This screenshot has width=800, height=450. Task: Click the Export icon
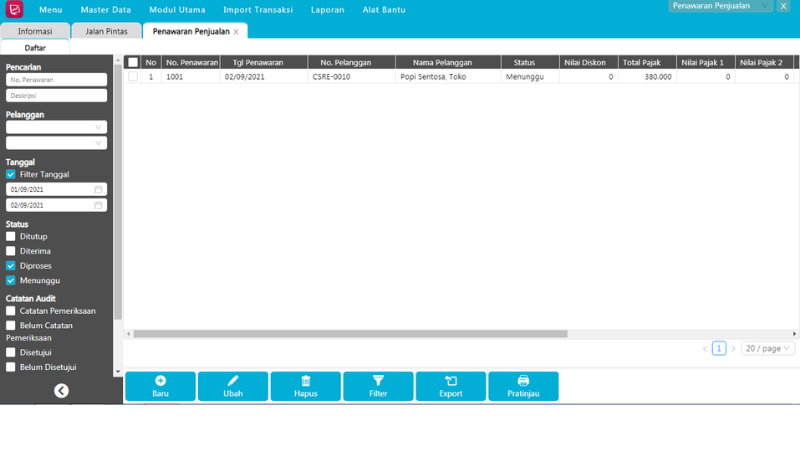click(x=451, y=381)
